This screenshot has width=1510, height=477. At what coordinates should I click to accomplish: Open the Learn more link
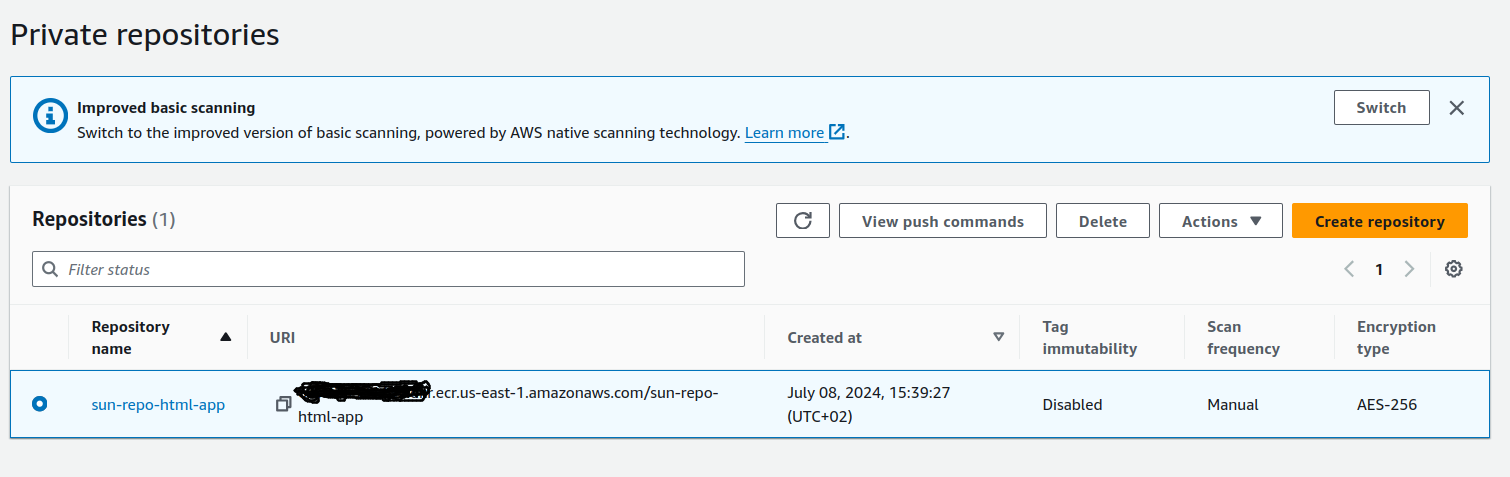[x=795, y=132]
